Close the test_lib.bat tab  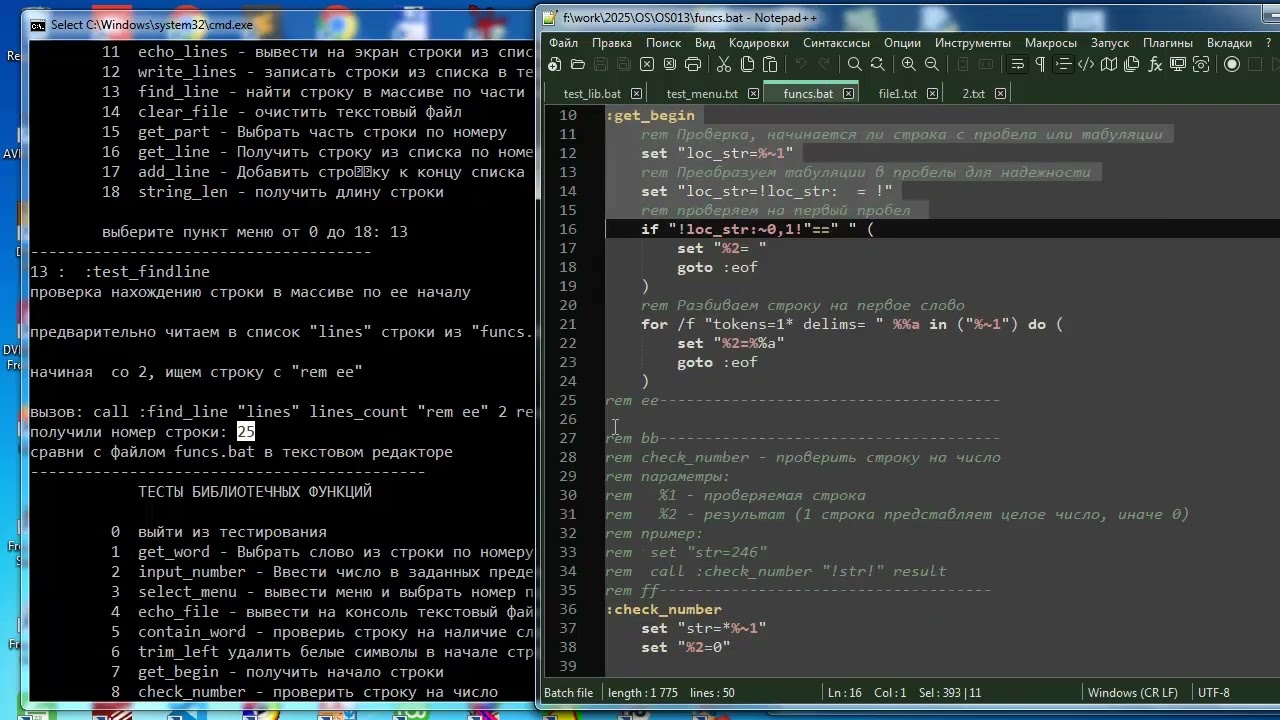tap(635, 93)
